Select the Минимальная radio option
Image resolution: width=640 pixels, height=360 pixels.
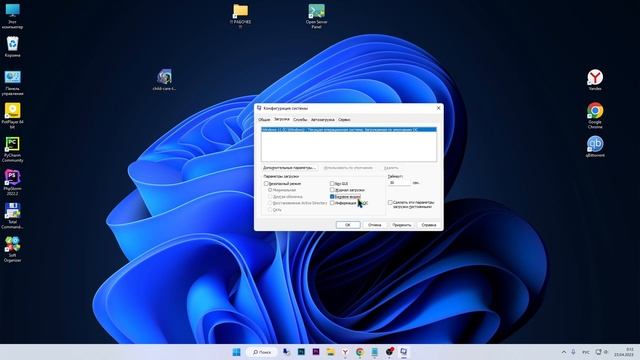coord(270,190)
